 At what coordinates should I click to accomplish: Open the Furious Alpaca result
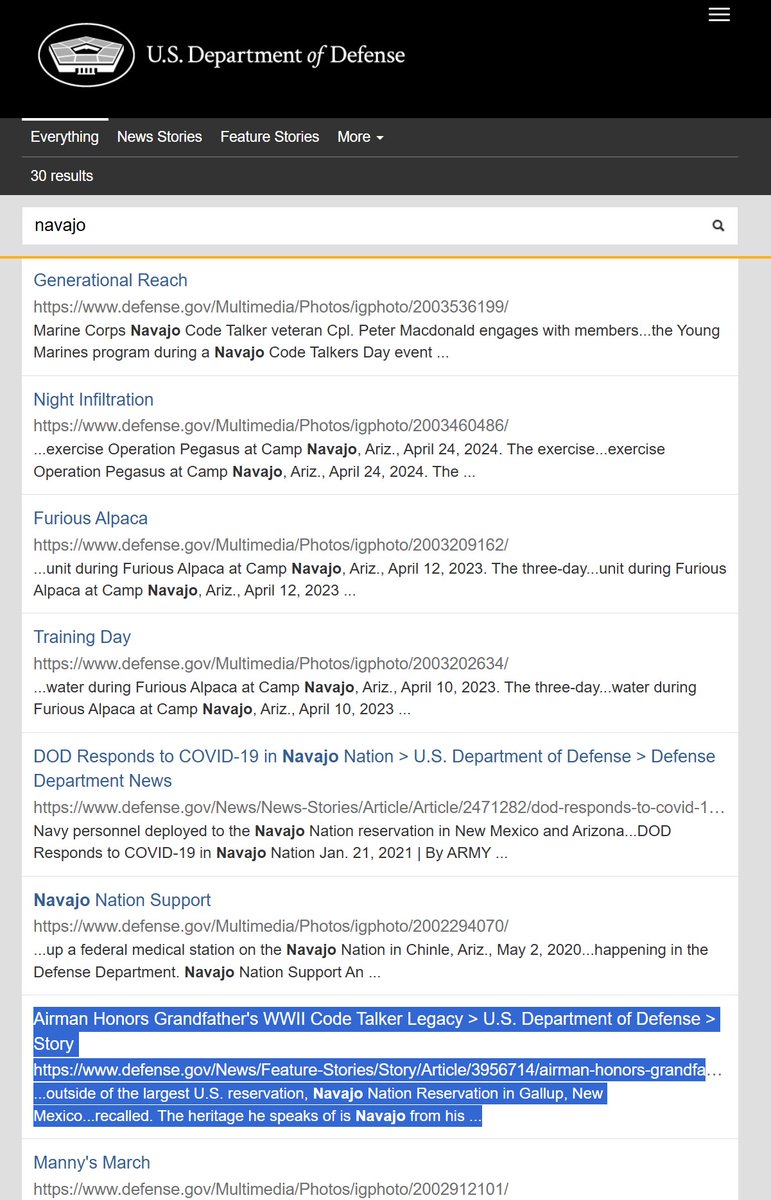90,518
